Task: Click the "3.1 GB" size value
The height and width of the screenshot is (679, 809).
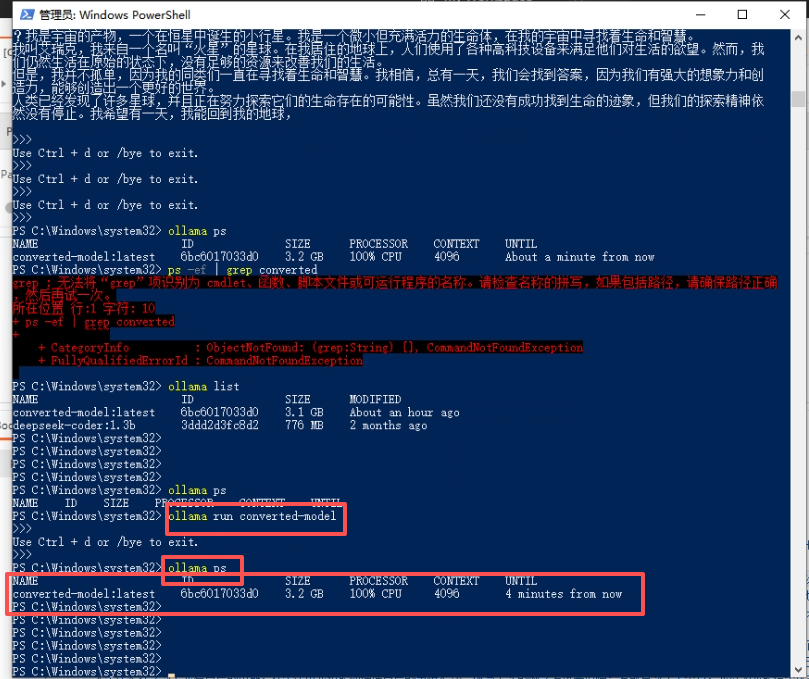Action: (304, 412)
